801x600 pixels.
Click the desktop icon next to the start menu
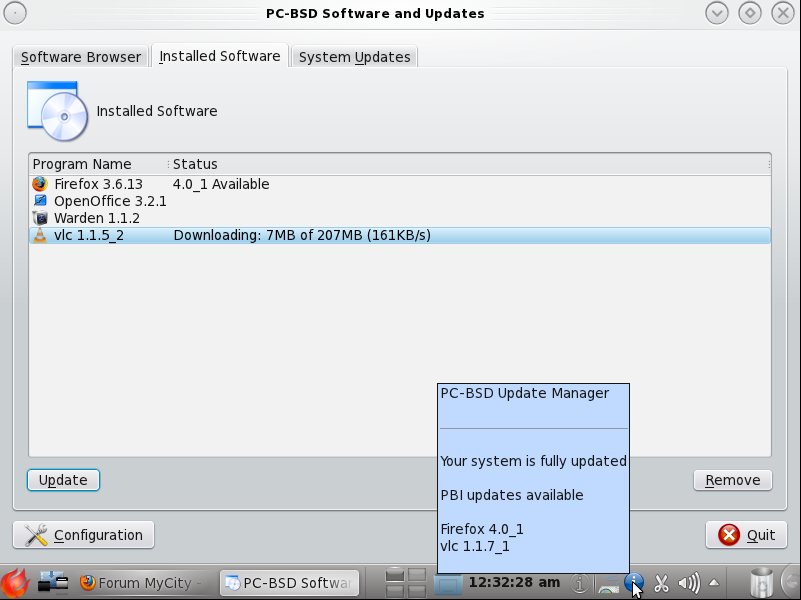pos(52,582)
